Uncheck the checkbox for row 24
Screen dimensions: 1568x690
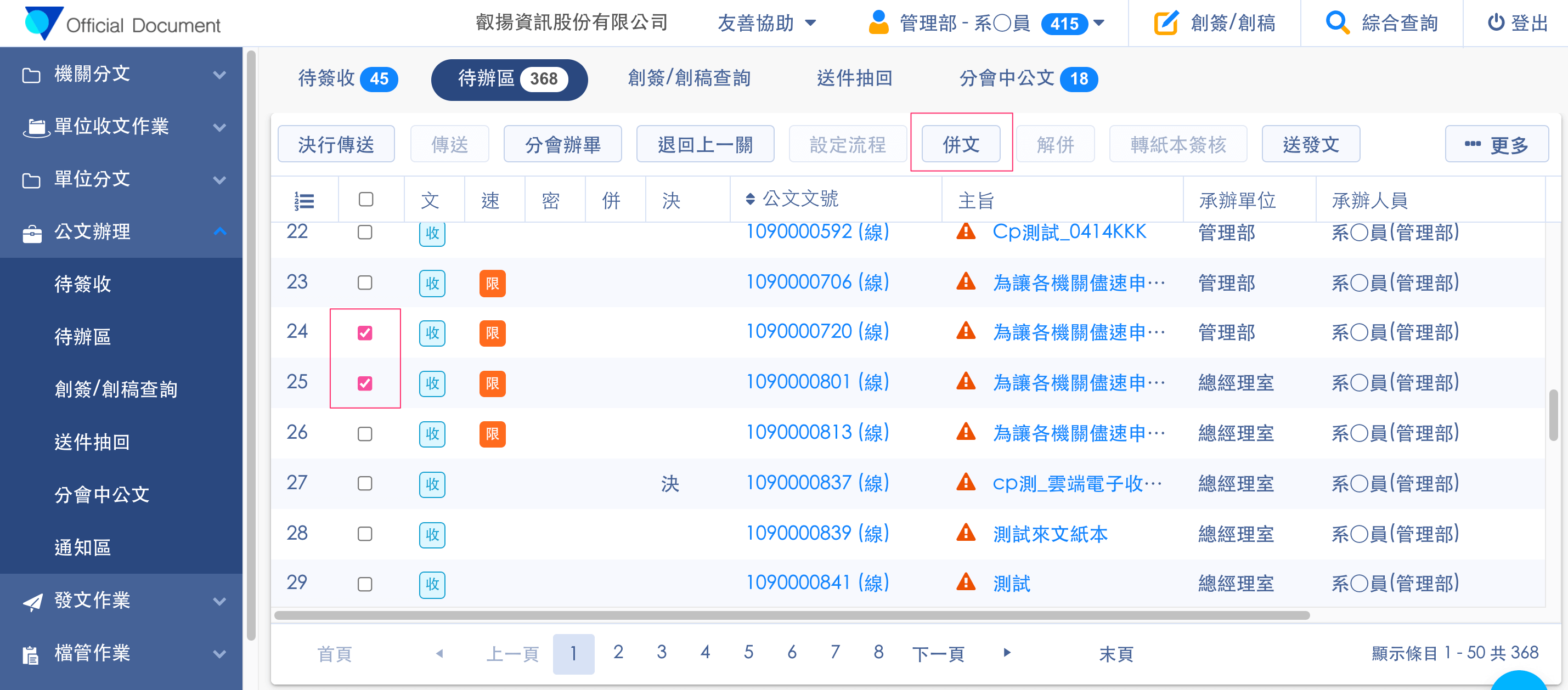365,333
